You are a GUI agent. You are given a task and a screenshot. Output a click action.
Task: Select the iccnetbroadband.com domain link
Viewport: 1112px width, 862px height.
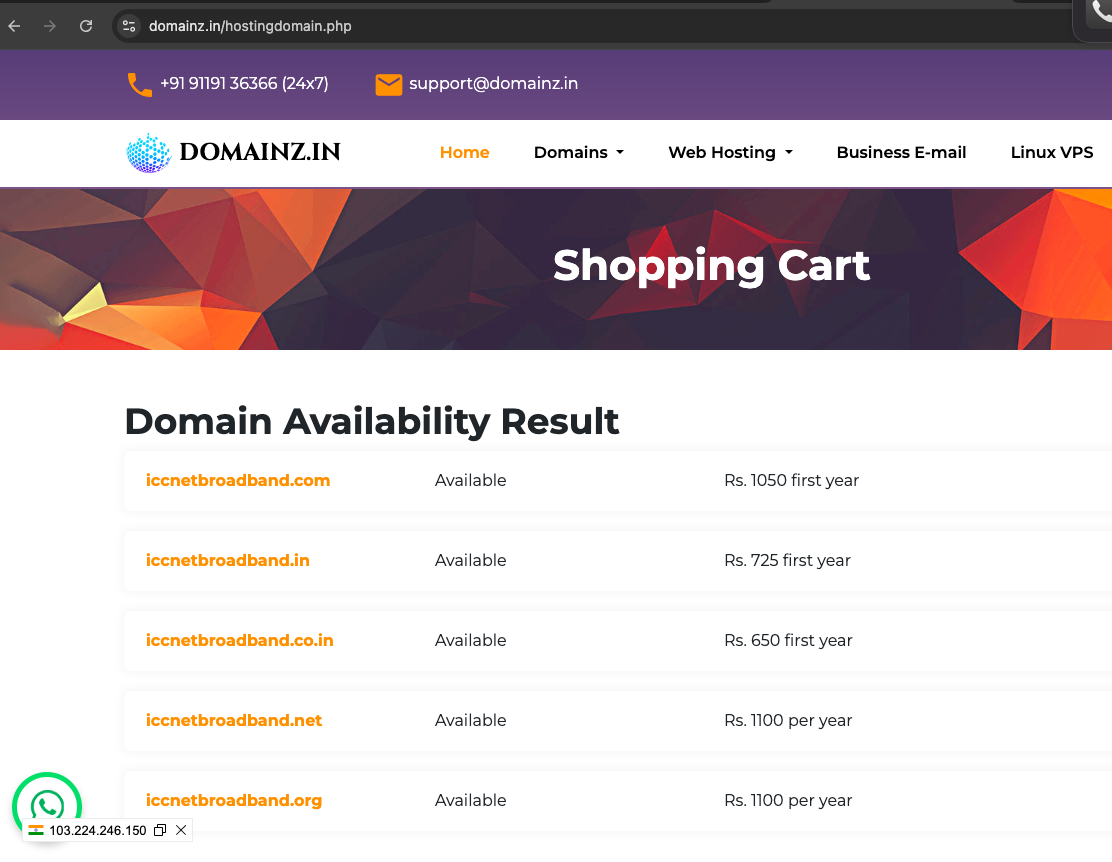pos(238,480)
